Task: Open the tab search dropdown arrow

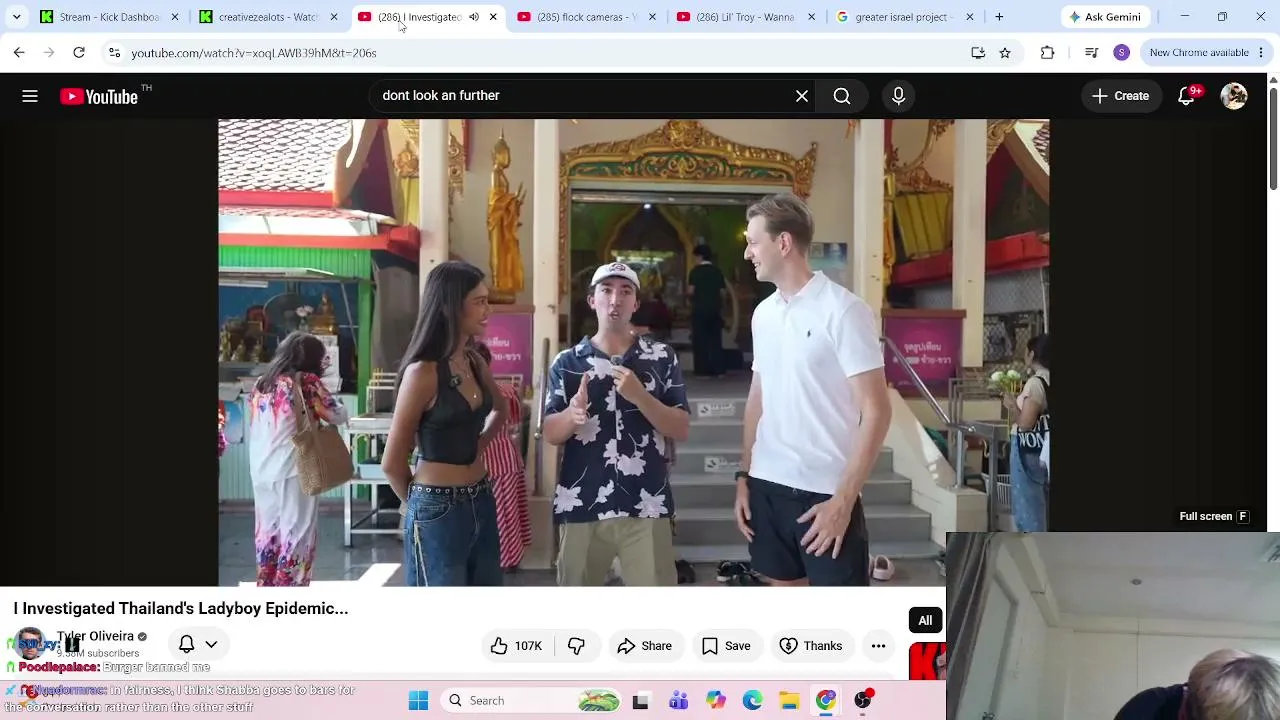Action: coord(16,17)
